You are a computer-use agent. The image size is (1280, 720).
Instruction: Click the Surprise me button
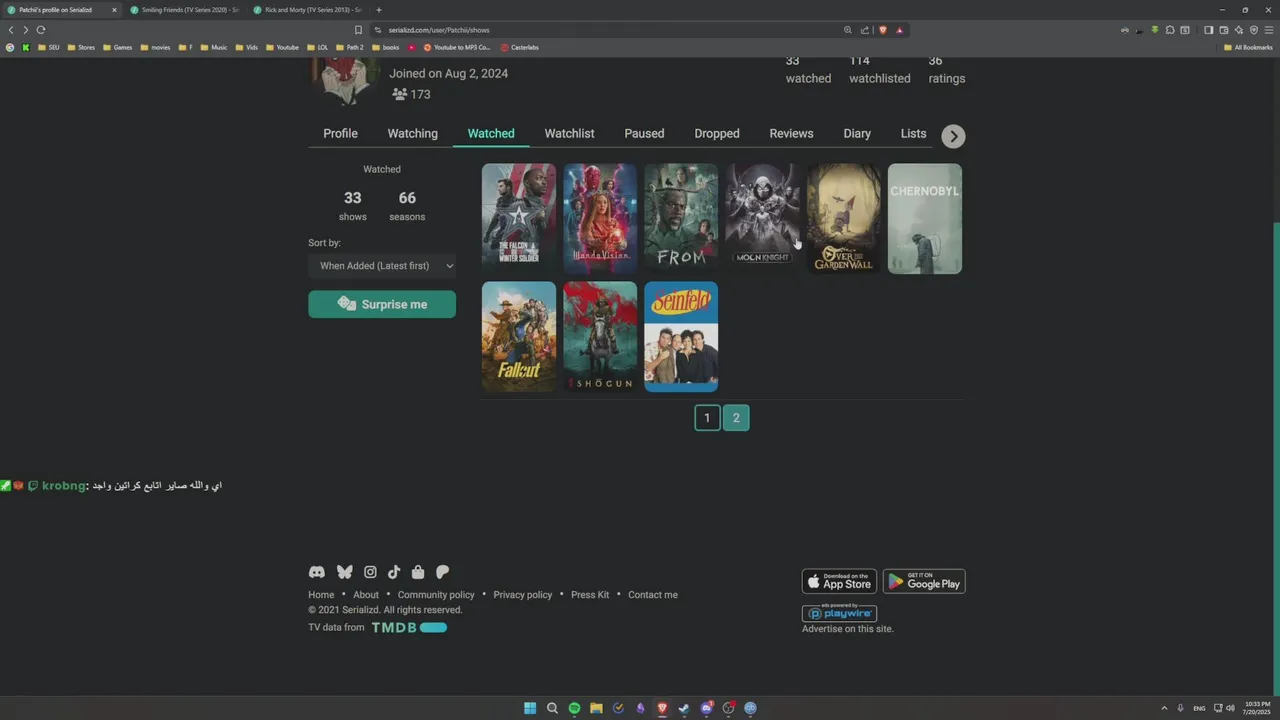pos(382,305)
